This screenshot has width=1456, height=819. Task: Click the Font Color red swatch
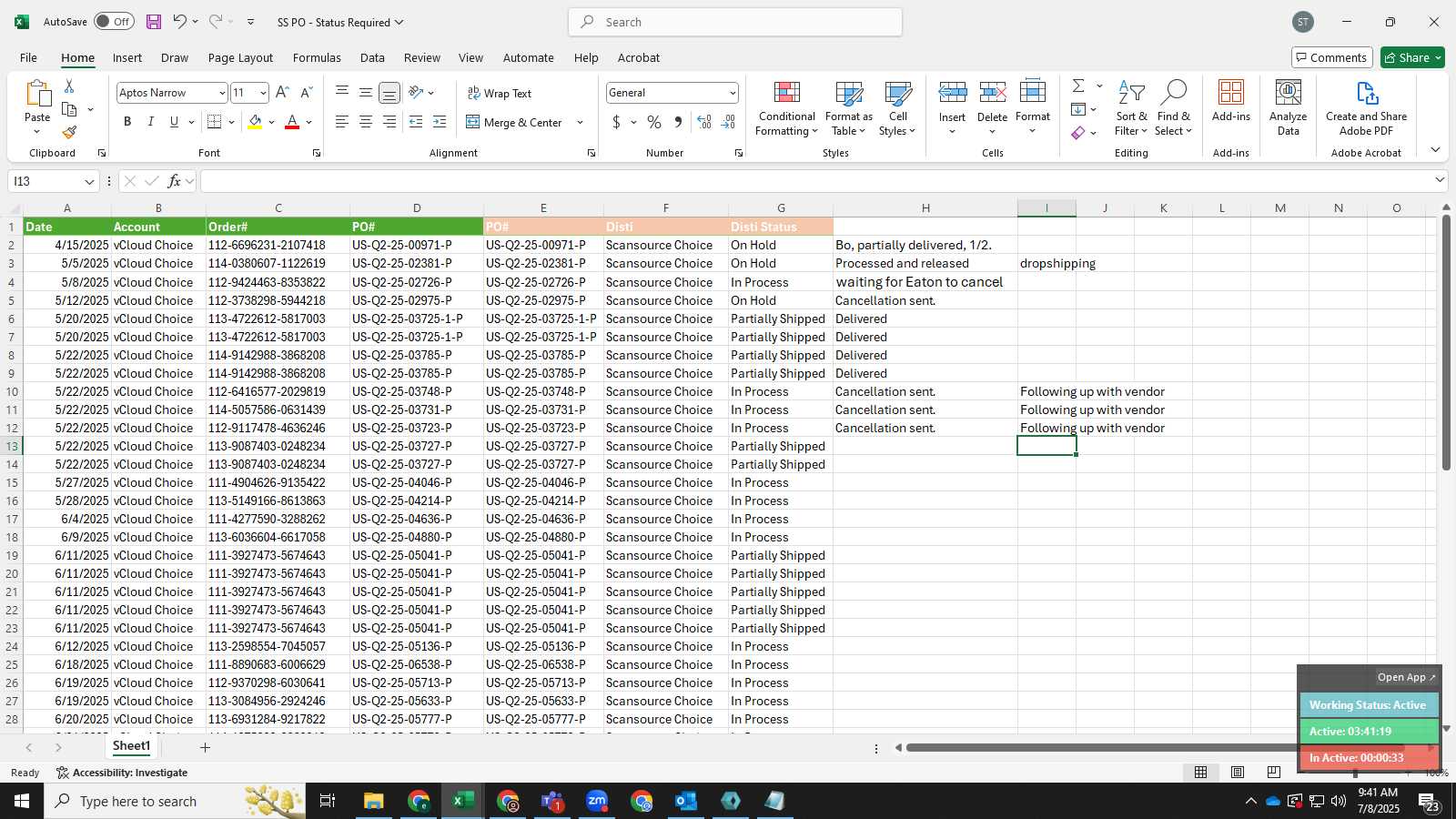(292, 122)
